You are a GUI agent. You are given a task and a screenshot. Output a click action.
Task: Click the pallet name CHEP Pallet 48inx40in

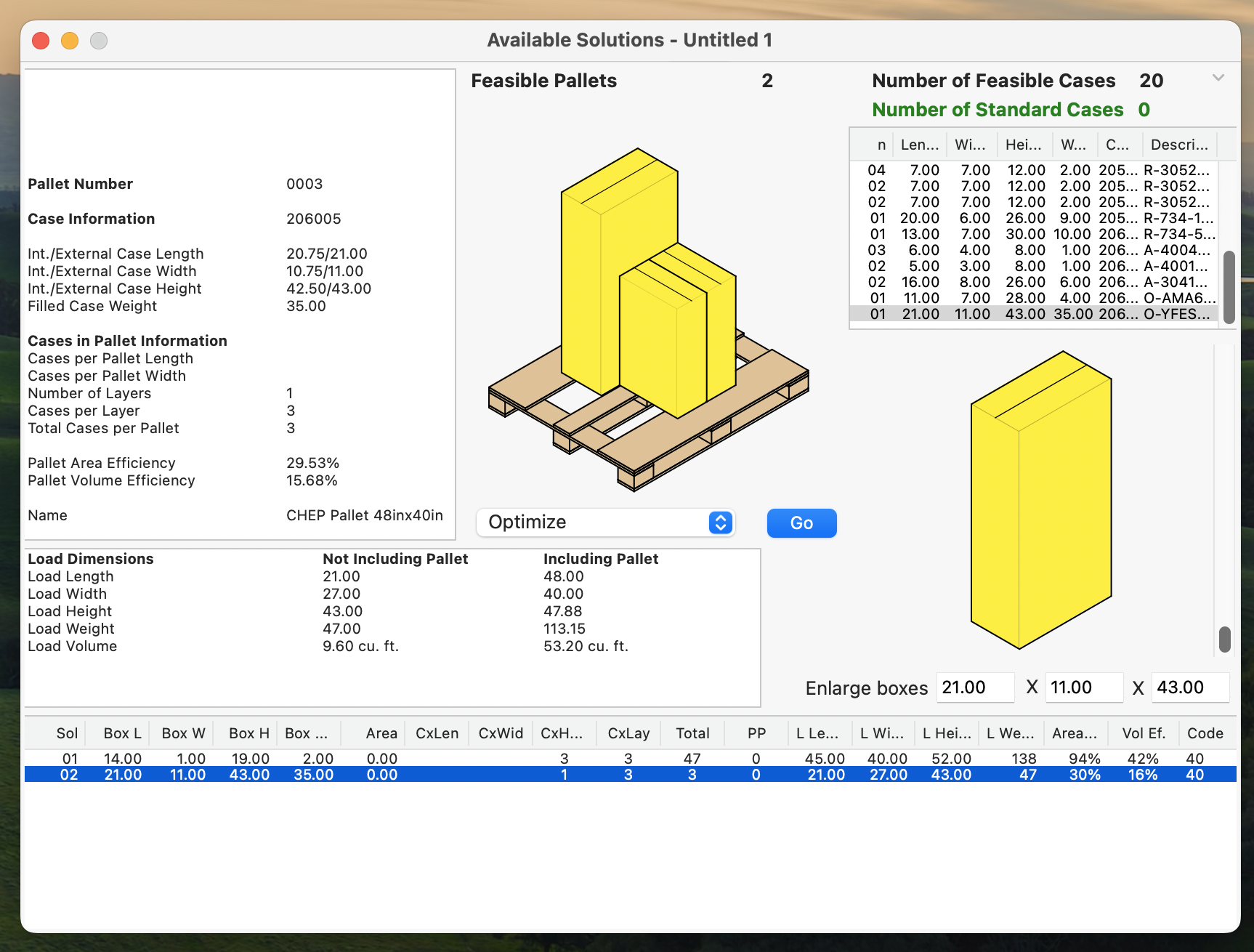(364, 515)
